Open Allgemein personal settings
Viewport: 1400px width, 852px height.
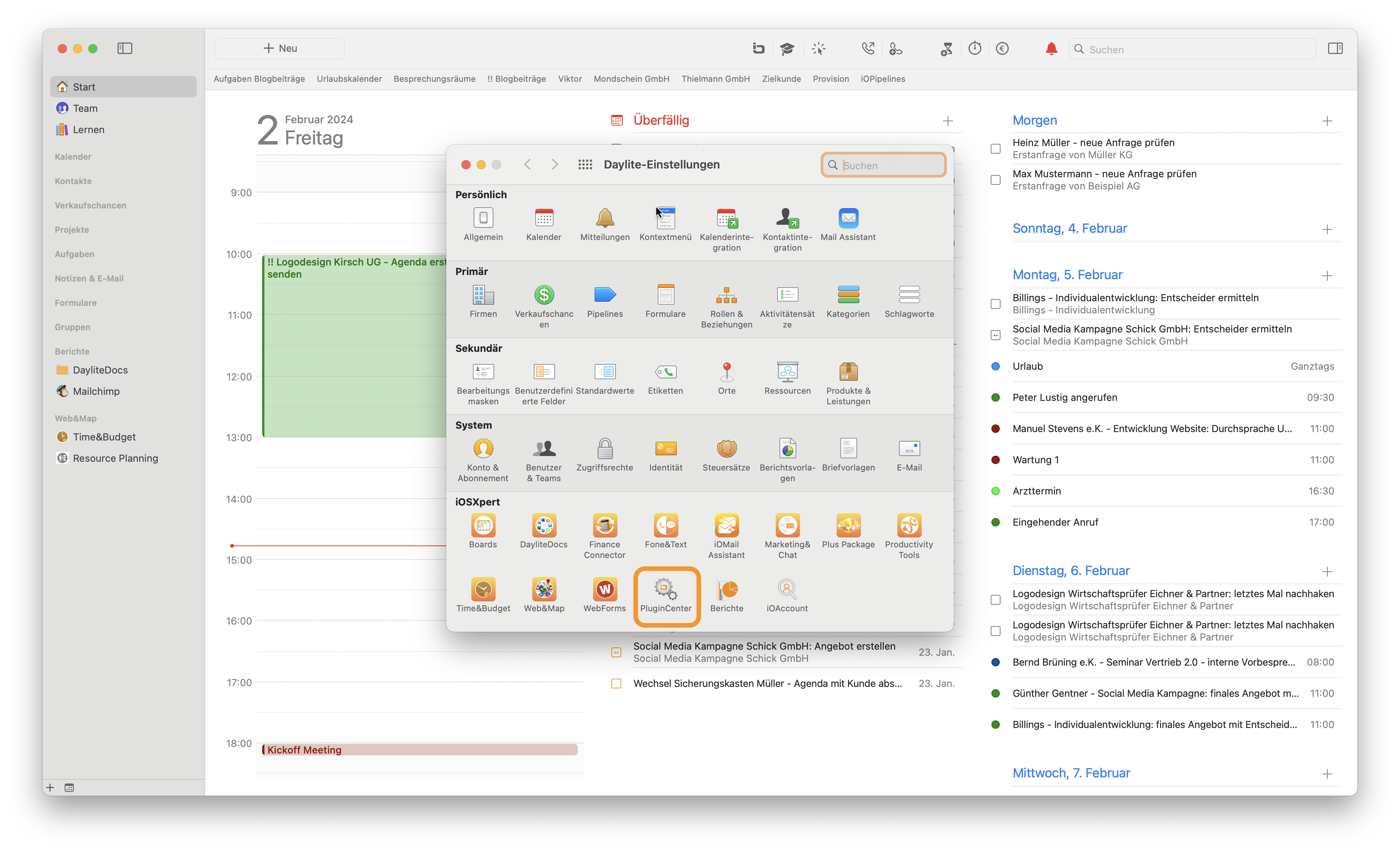pos(483,224)
